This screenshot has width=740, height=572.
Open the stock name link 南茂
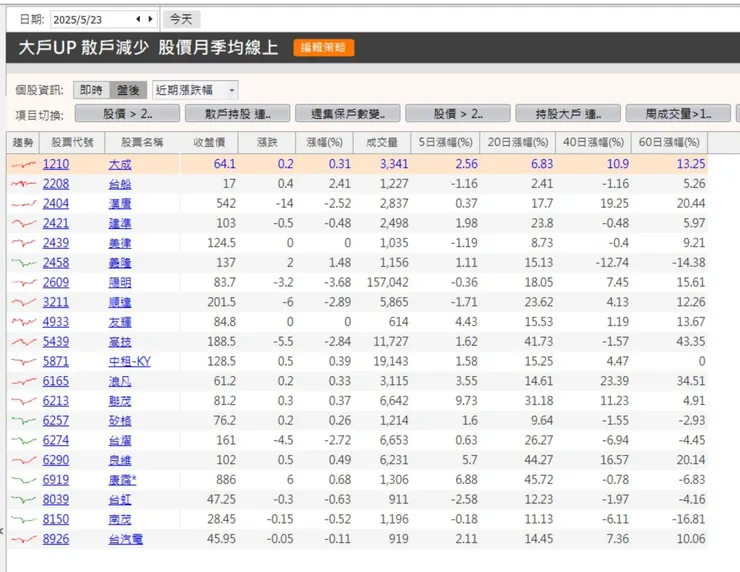tap(120, 520)
